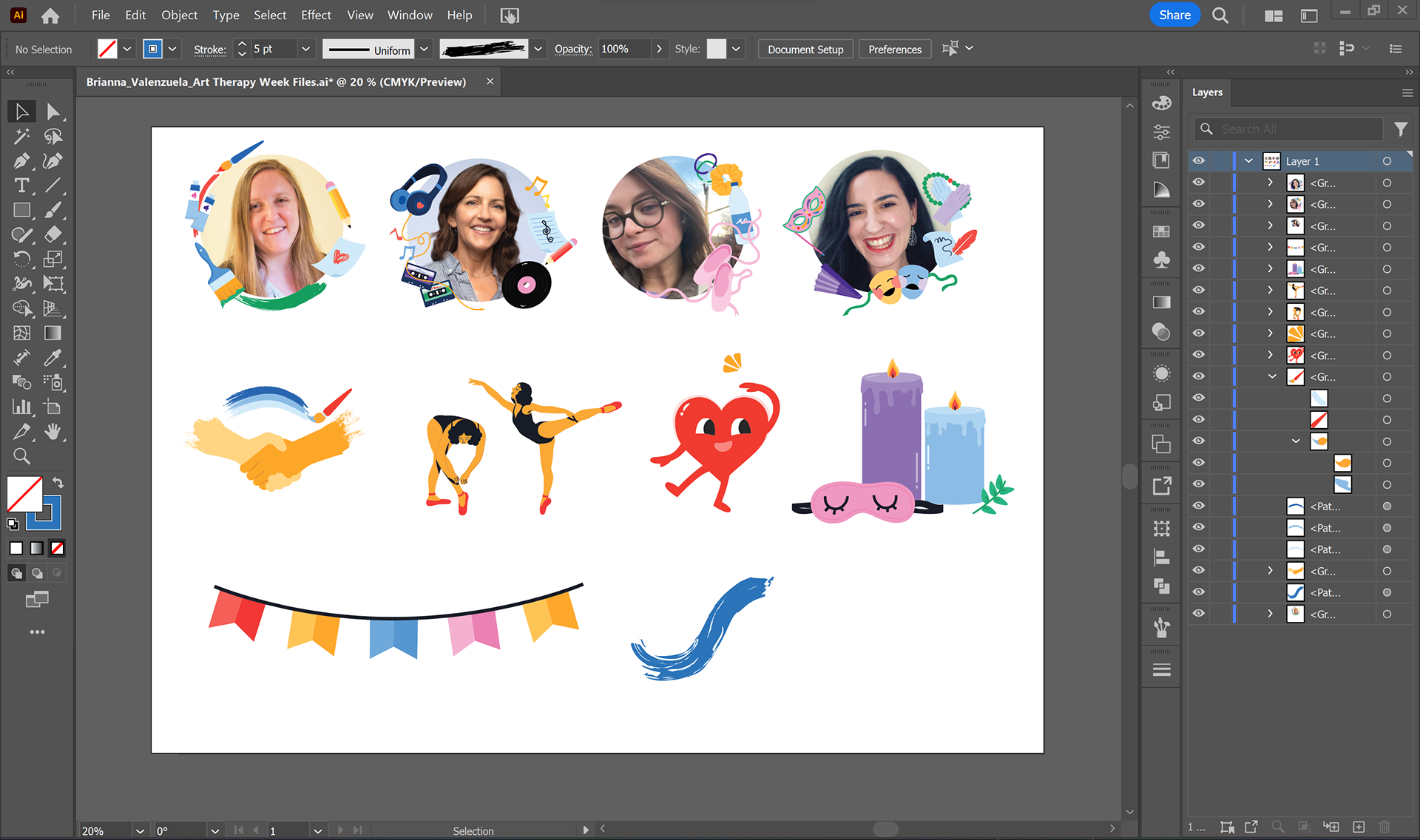This screenshot has height=840, width=1420.
Task: Click Document Setup button
Action: click(805, 50)
